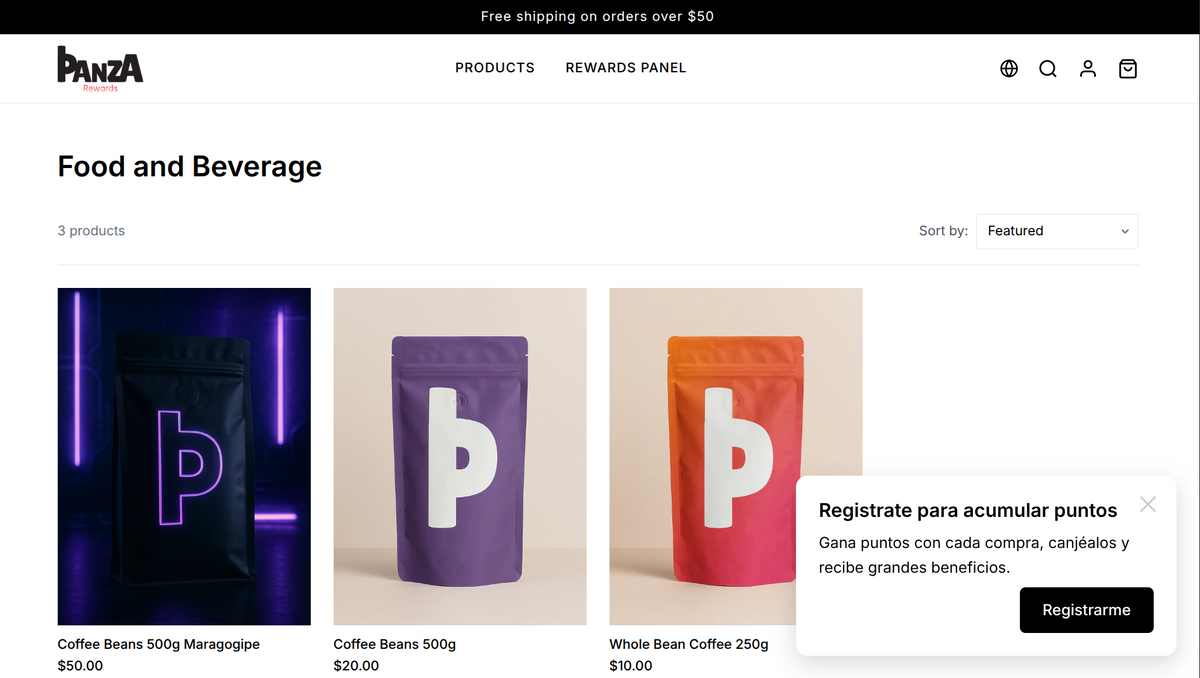Viewport: 1200px width, 678px height.
Task: Go to the PRODUCTS menu item
Action: 495,68
